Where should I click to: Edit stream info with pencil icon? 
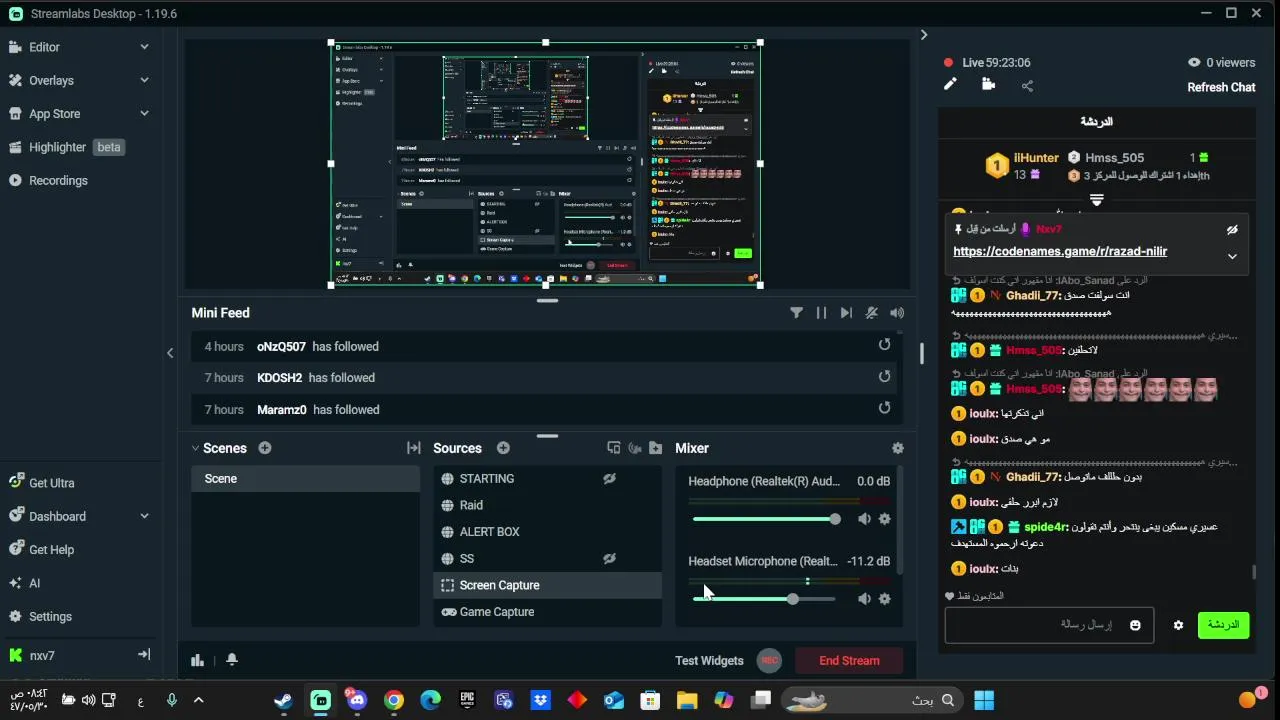point(950,85)
